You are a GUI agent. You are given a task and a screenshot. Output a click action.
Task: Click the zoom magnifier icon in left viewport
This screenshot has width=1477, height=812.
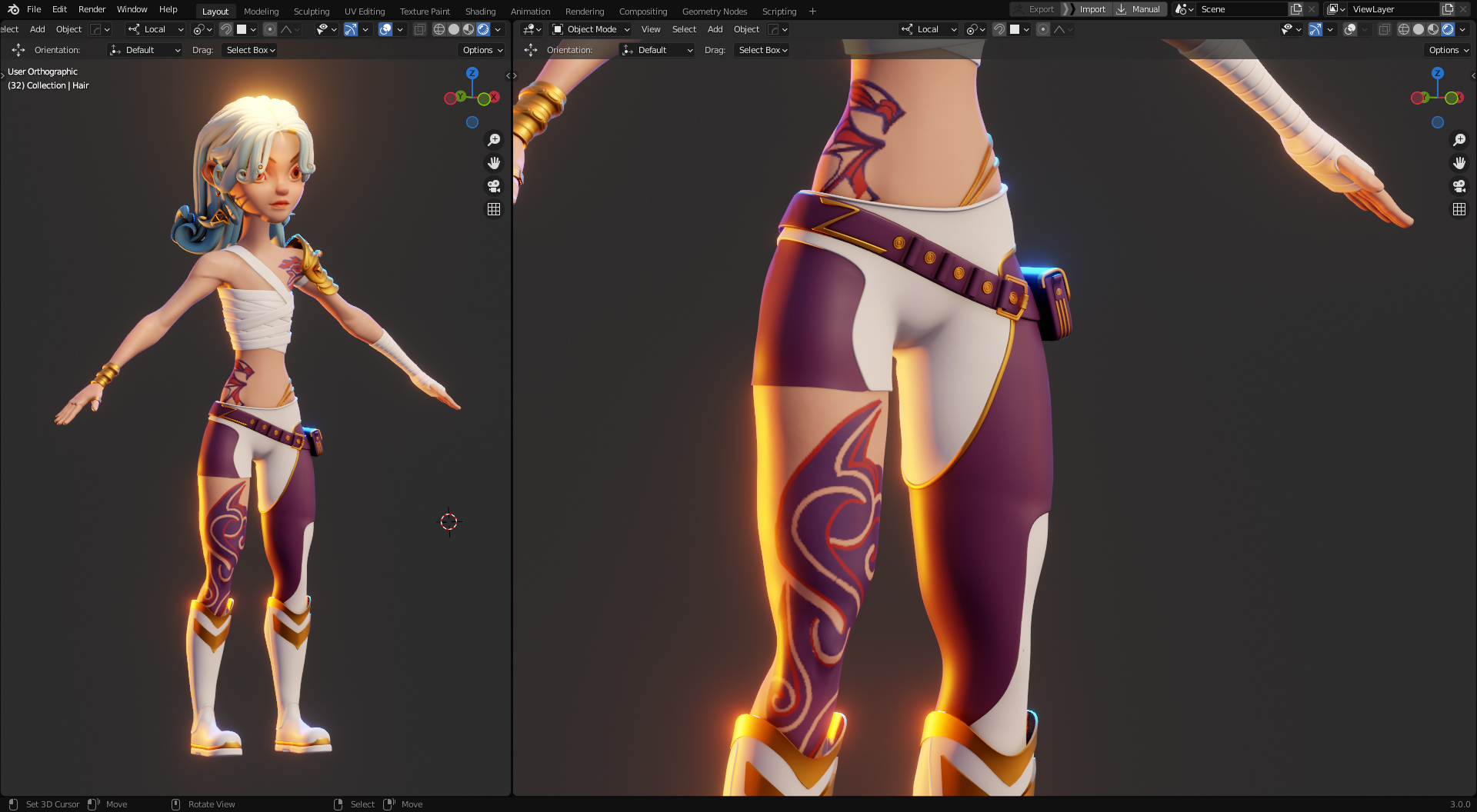[494, 140]
